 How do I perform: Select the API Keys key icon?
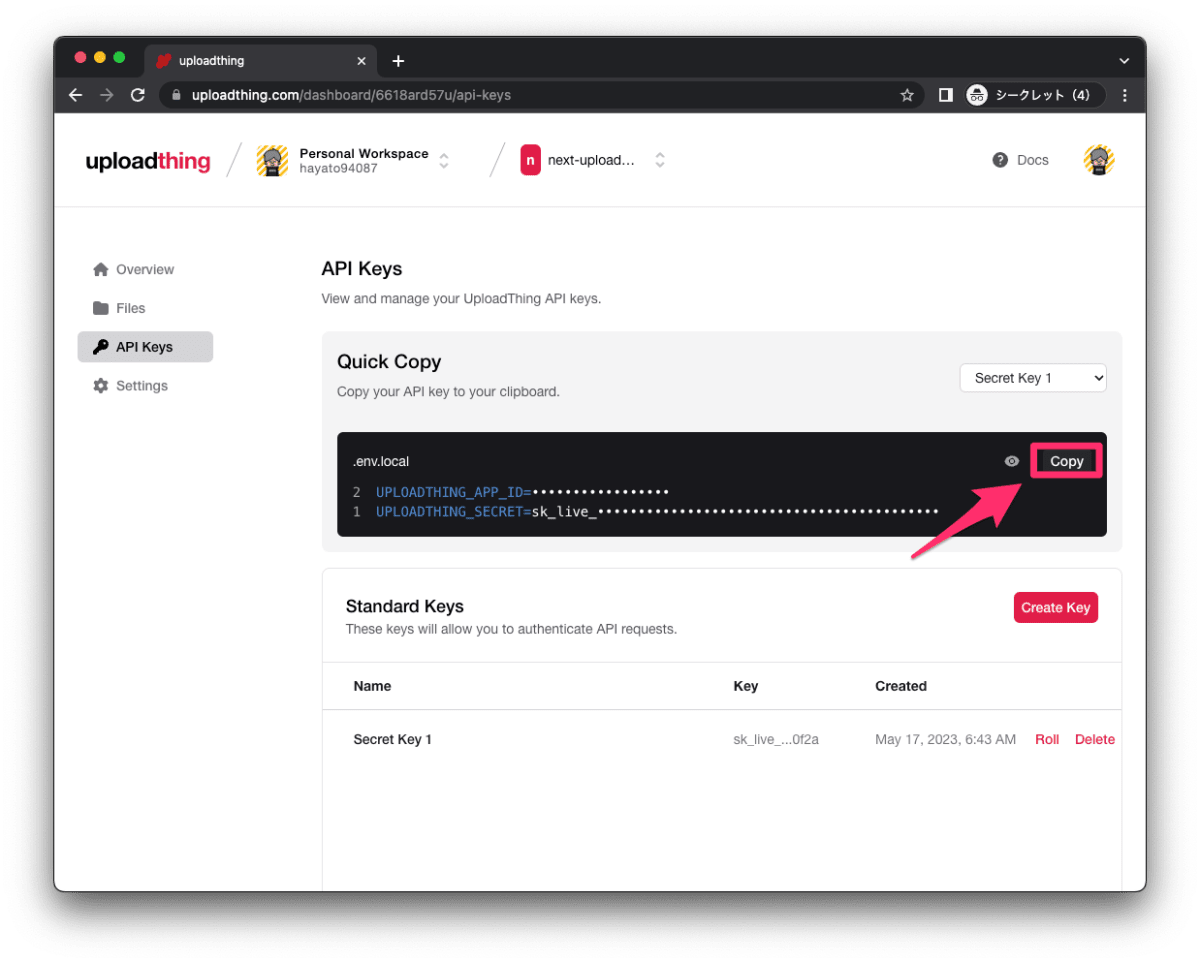pos(101,346)
